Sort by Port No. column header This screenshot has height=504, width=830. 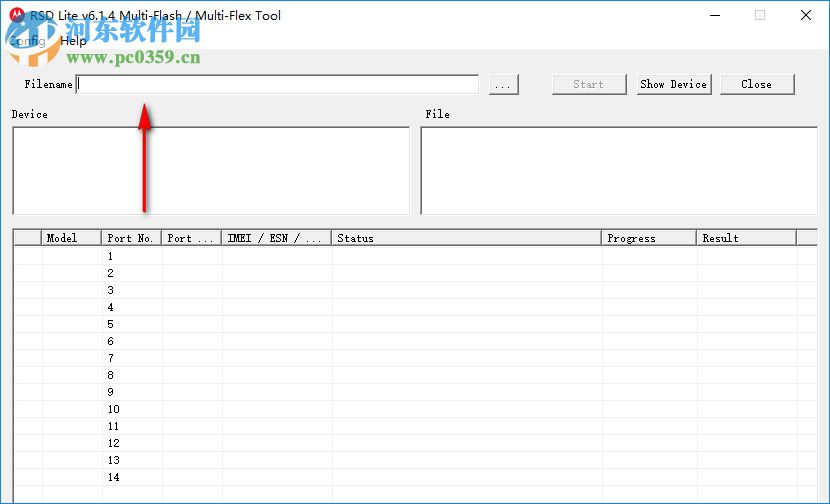(131, 238)
